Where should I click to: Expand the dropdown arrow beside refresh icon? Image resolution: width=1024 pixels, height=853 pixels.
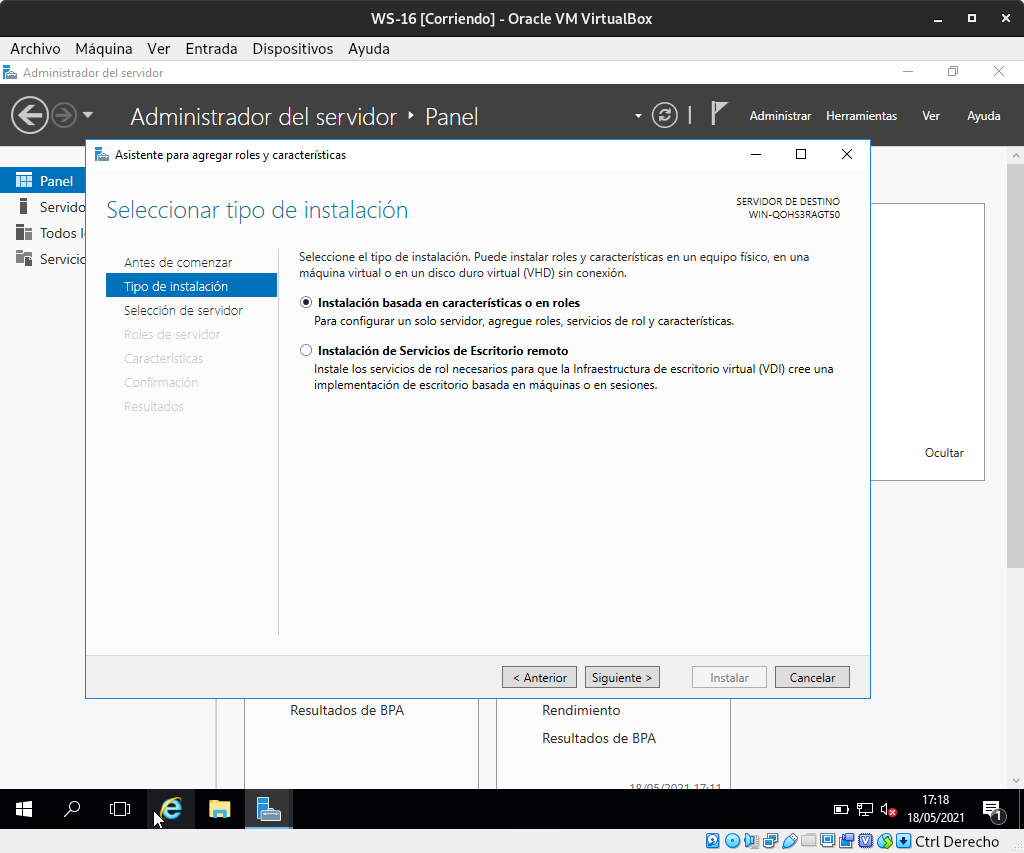pyautogui.click(x=638, y=116)
